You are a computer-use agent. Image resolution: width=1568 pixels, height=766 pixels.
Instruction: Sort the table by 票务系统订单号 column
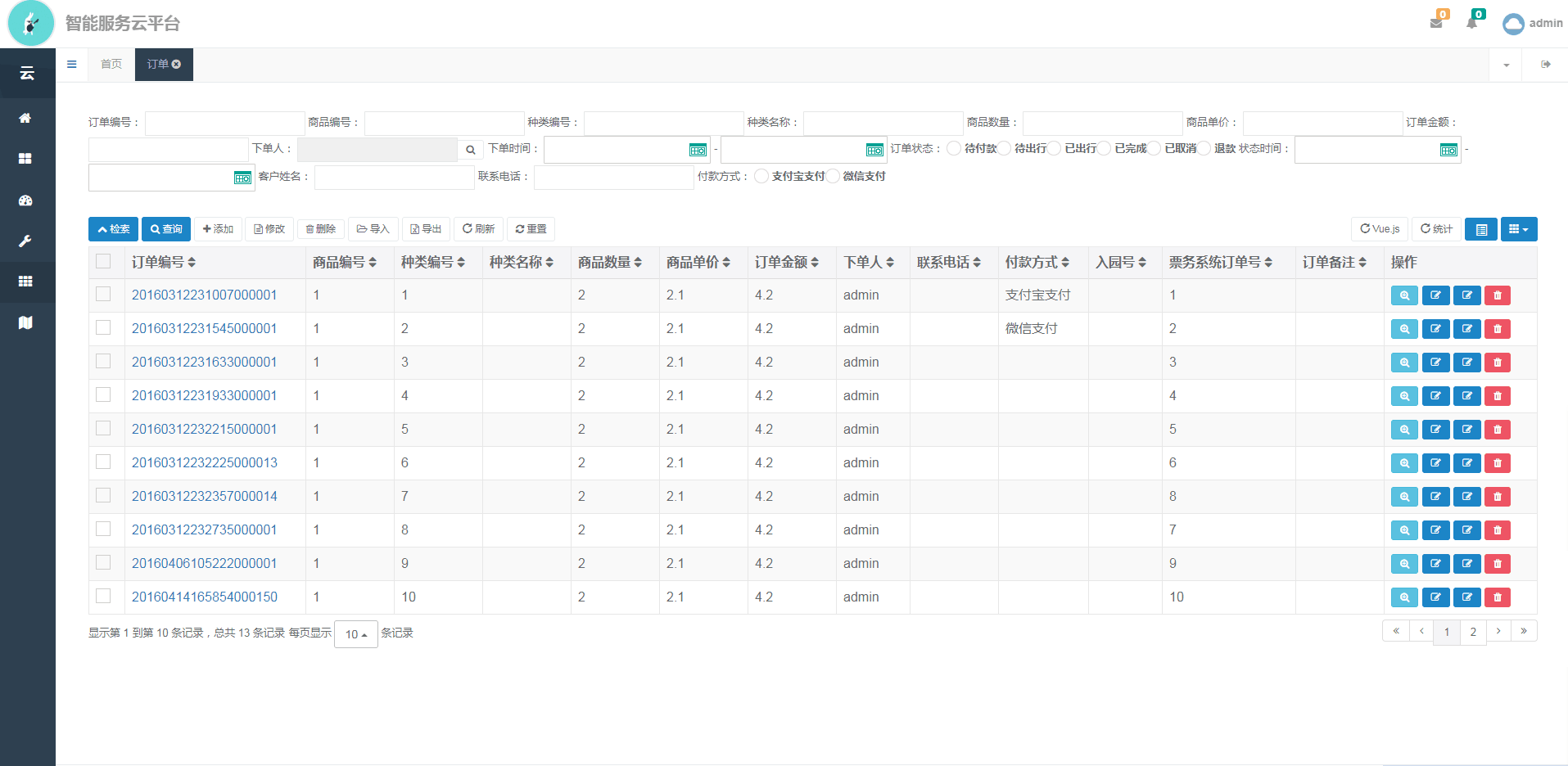pyautogui.click(x=1221, y=262)
